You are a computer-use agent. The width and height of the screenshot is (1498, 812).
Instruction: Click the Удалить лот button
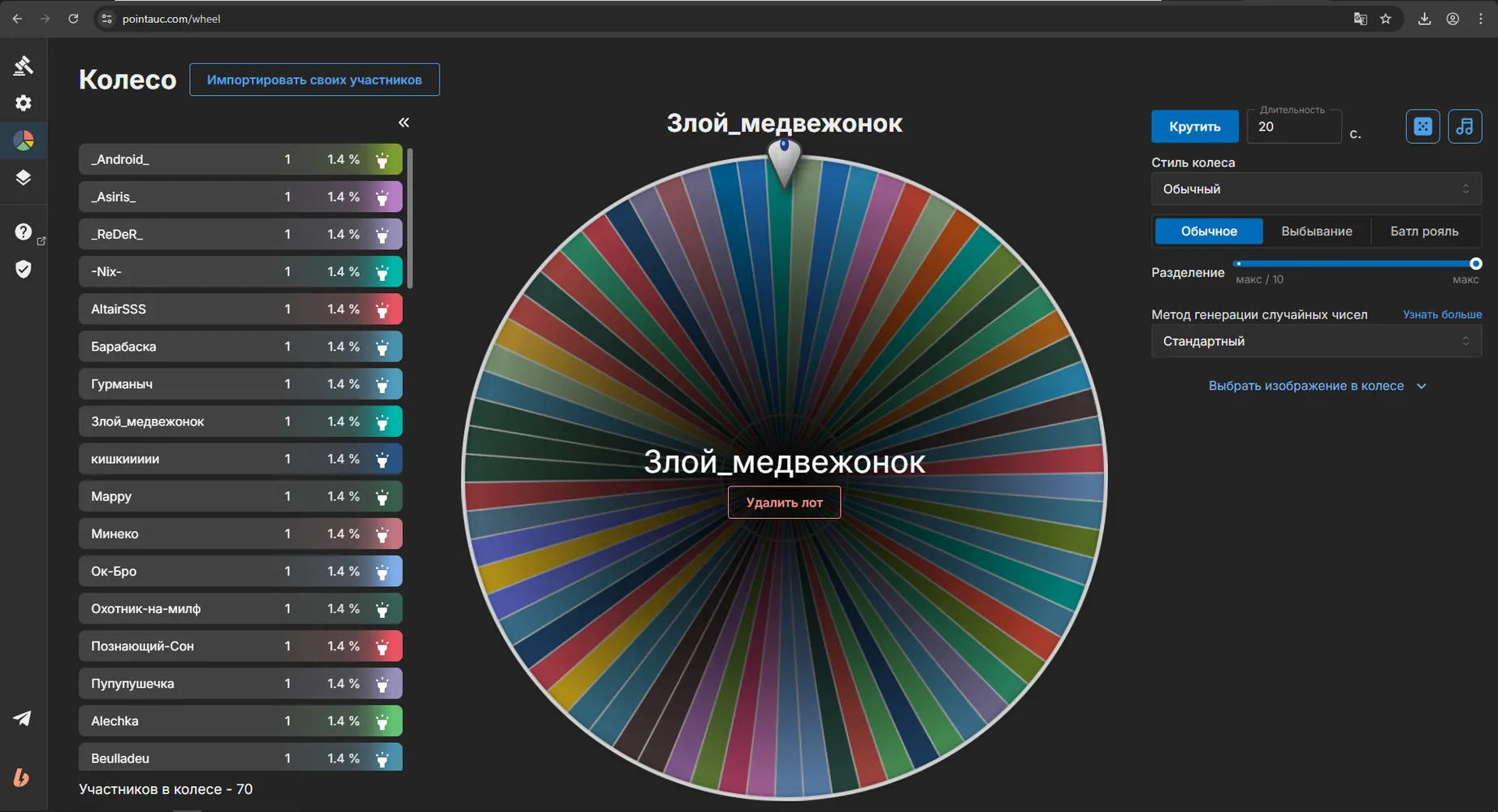[x=784, y=503]
